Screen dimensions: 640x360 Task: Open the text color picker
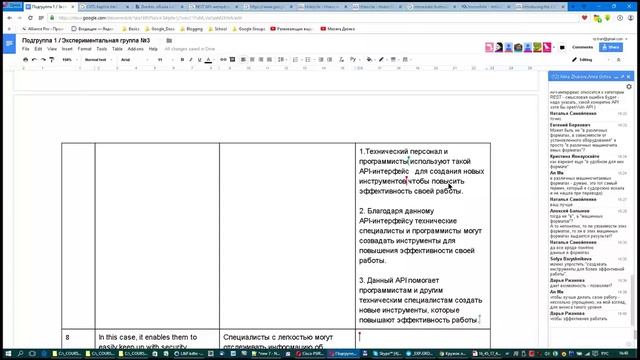coord(208,60)
